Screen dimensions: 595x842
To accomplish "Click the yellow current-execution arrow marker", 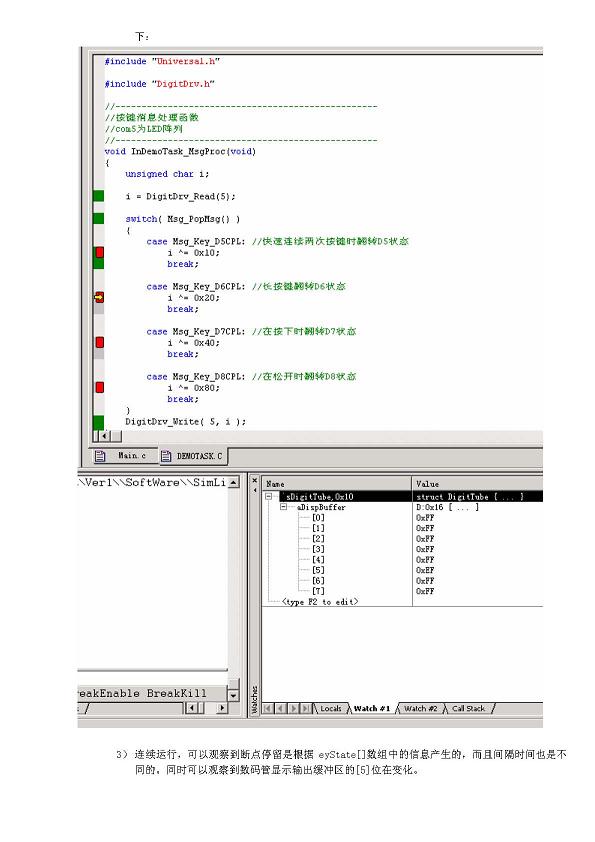I will [99, 297].
